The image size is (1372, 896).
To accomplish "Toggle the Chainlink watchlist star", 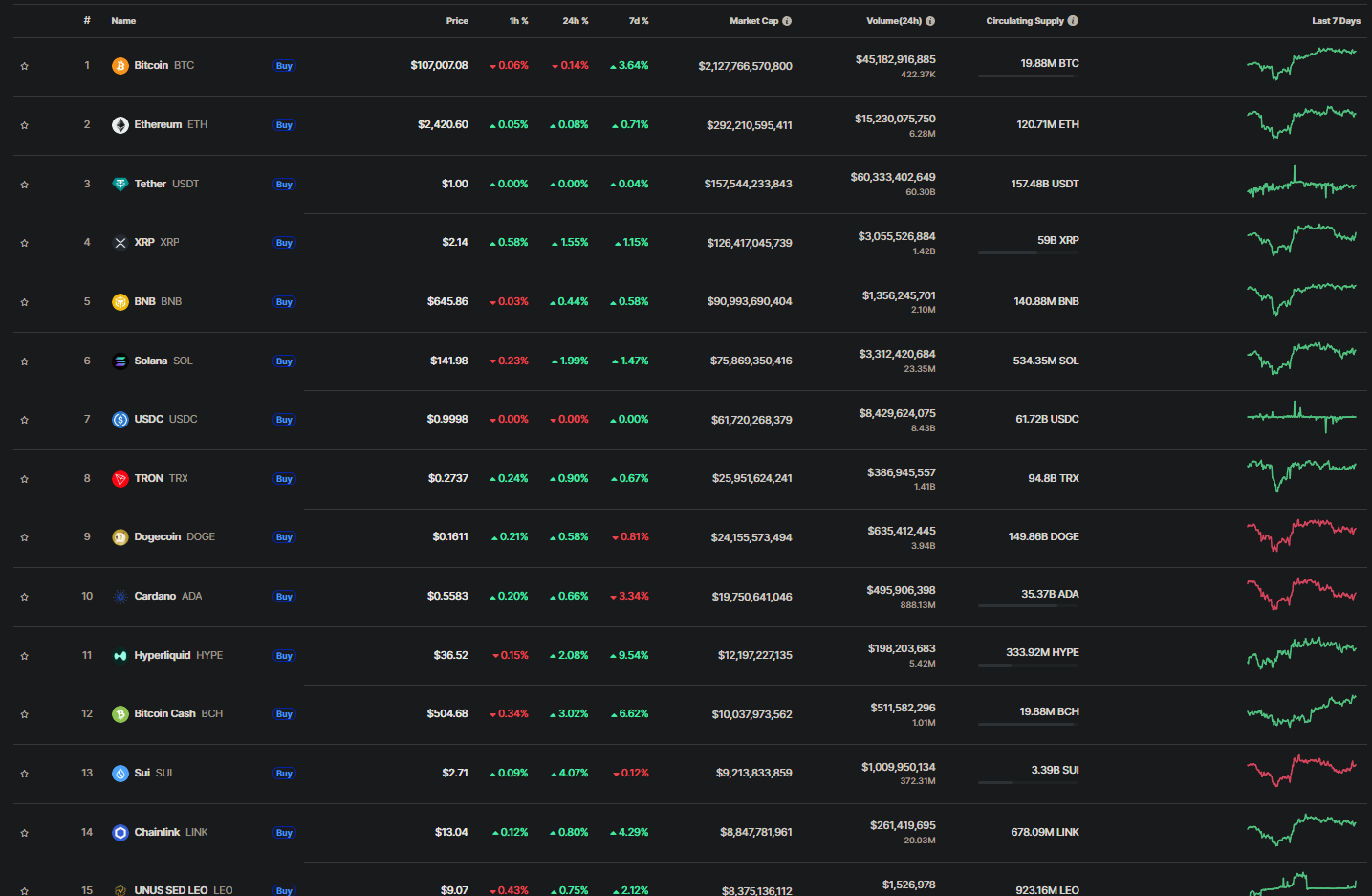I will (x=25, y=833).
